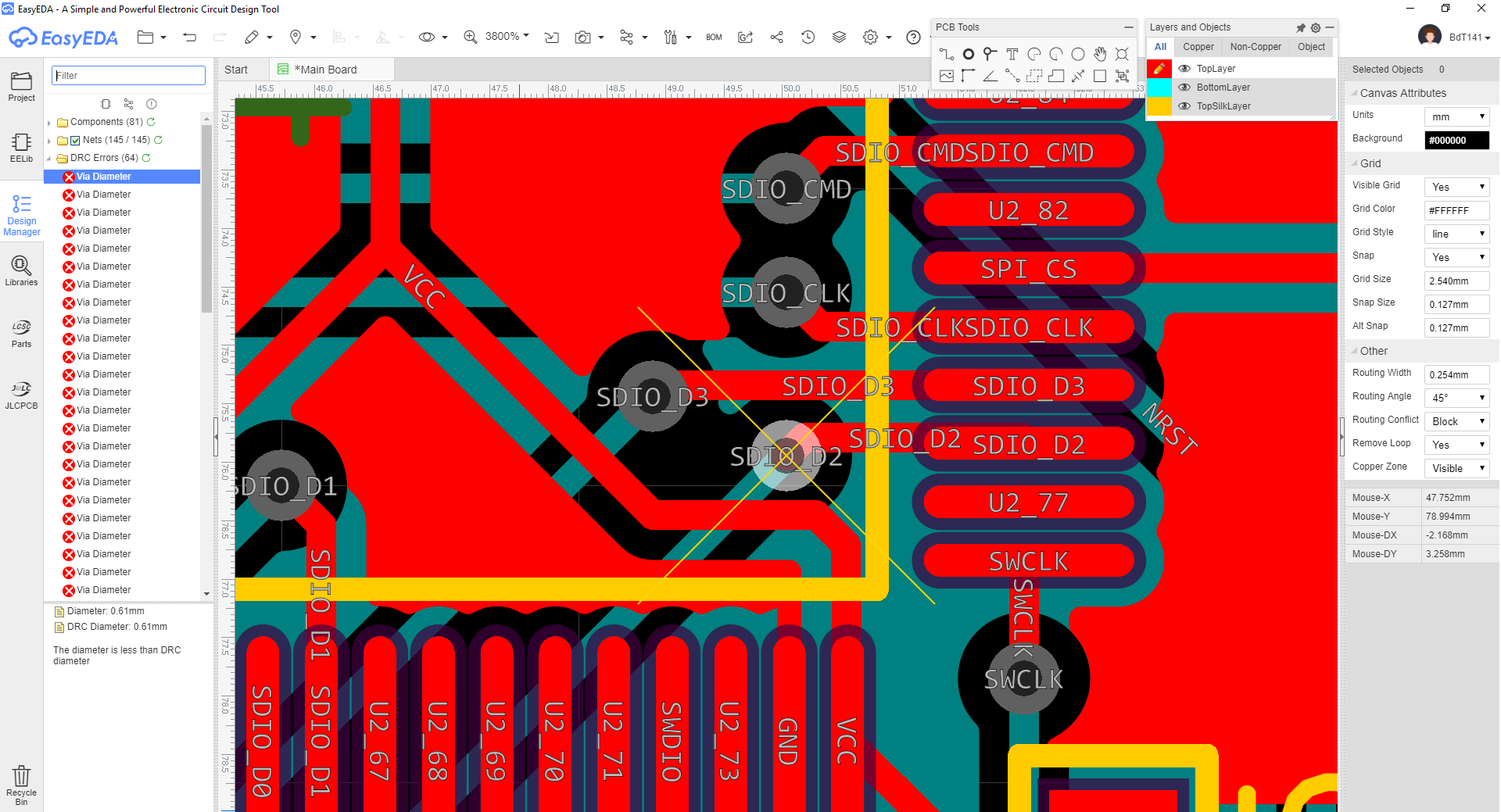
Task: Open Layers and Objects settings gear
Action: [x=1316, y=27]
